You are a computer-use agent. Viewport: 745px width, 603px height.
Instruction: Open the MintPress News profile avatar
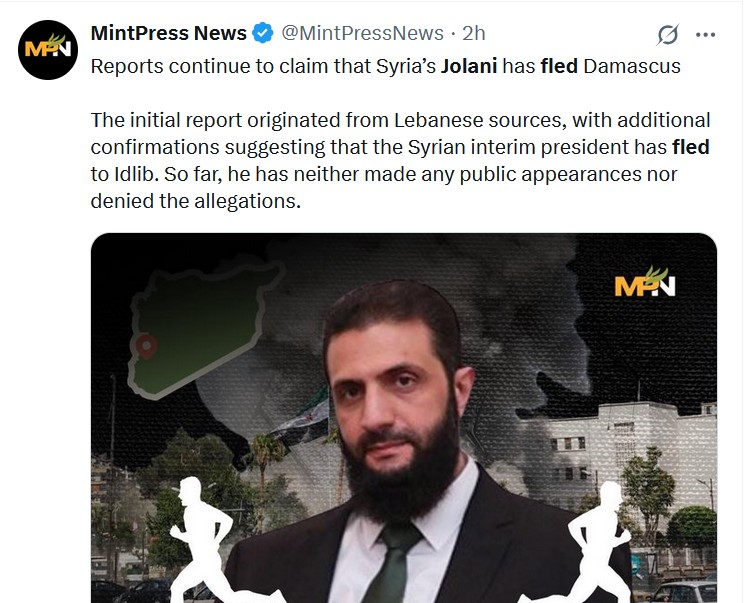point(48,50)
